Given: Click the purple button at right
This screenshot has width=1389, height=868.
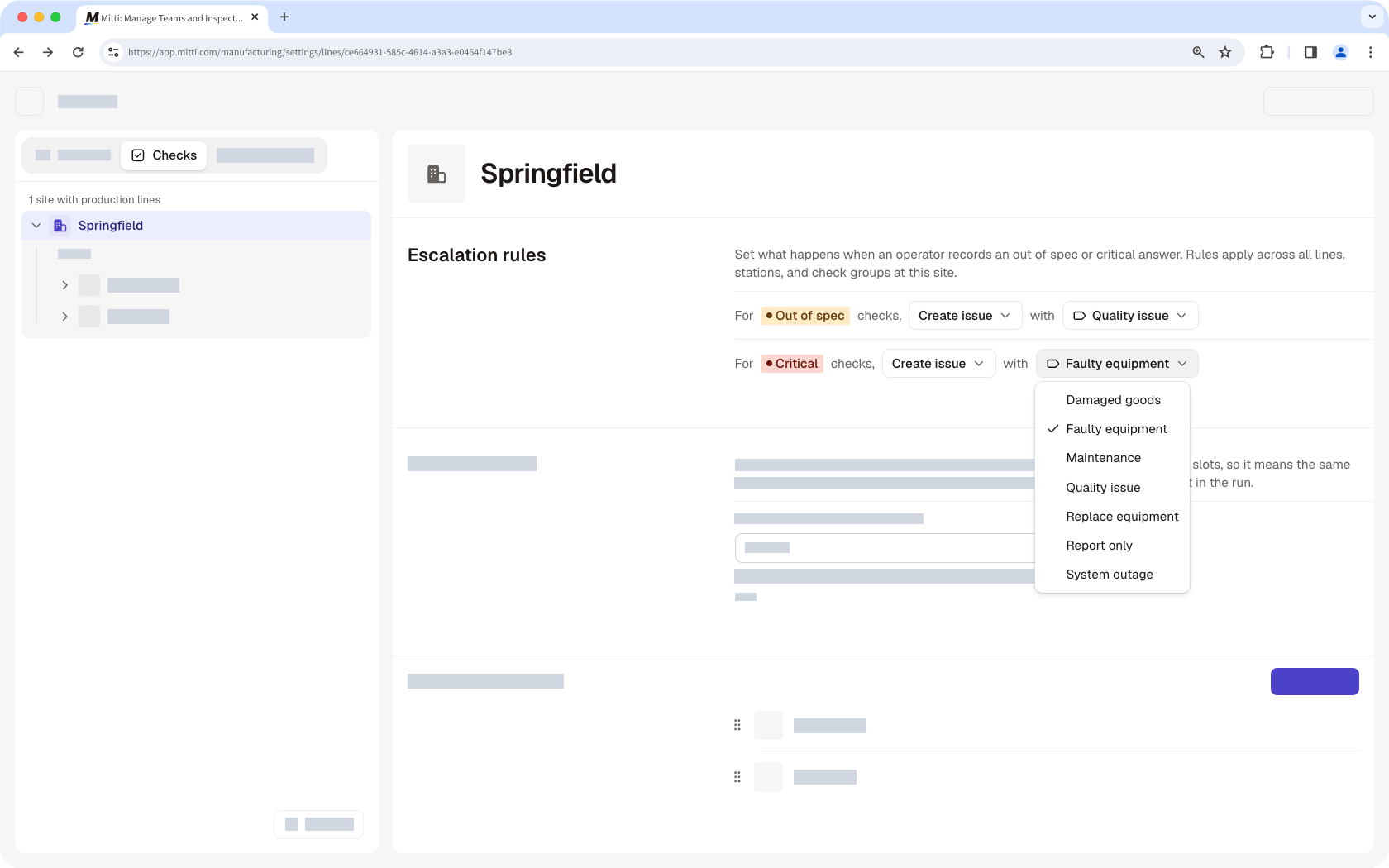Looking at the screenshot, I should click(1315, 681).
